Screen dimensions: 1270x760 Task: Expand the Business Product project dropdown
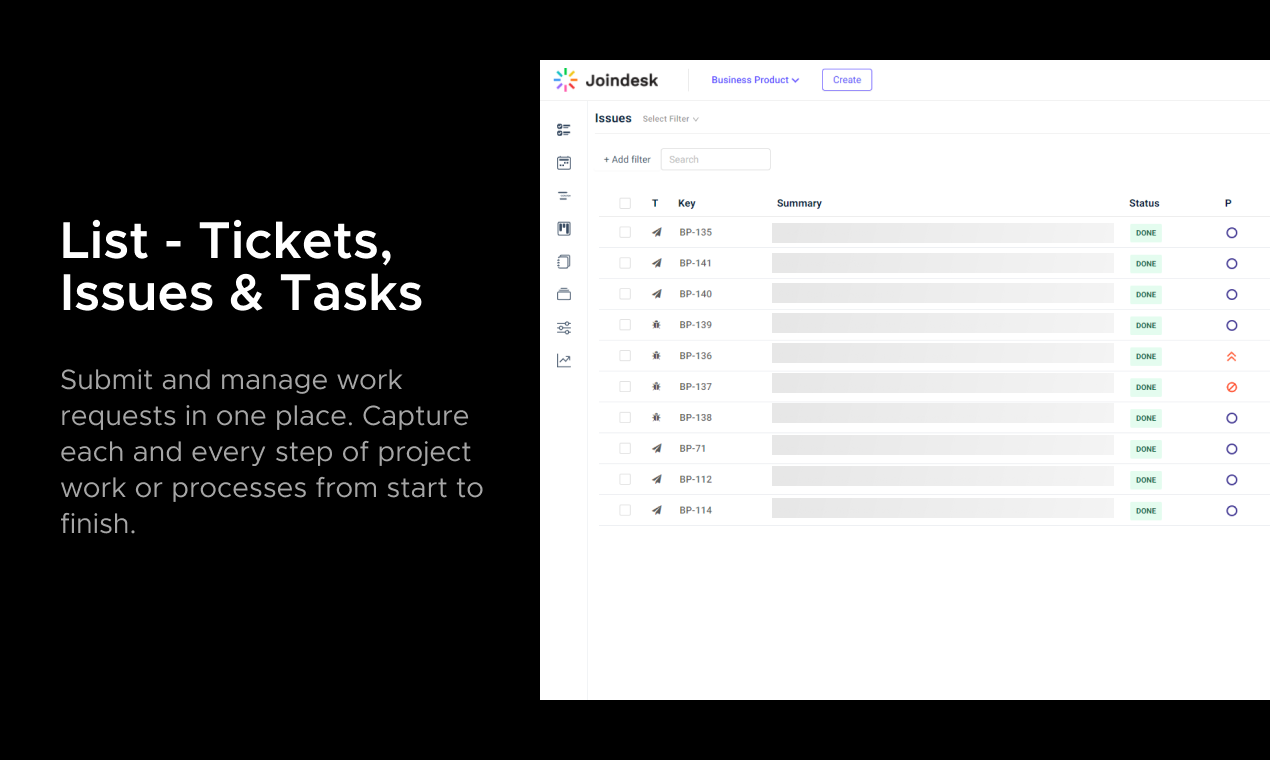tap(755, 80)
